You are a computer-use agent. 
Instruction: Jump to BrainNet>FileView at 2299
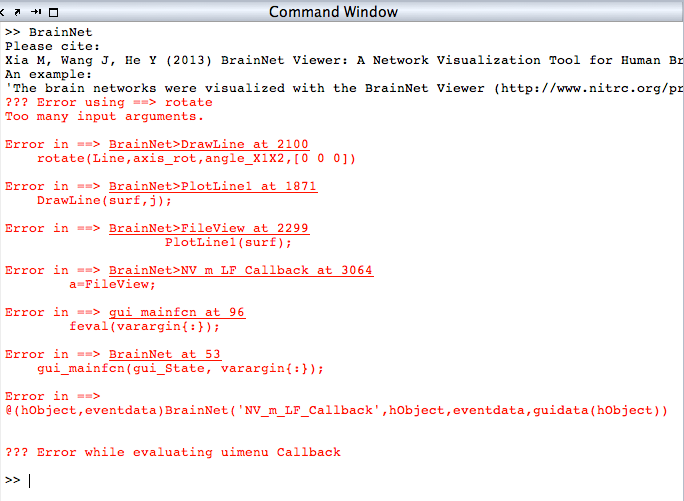(x=209, y=228)
